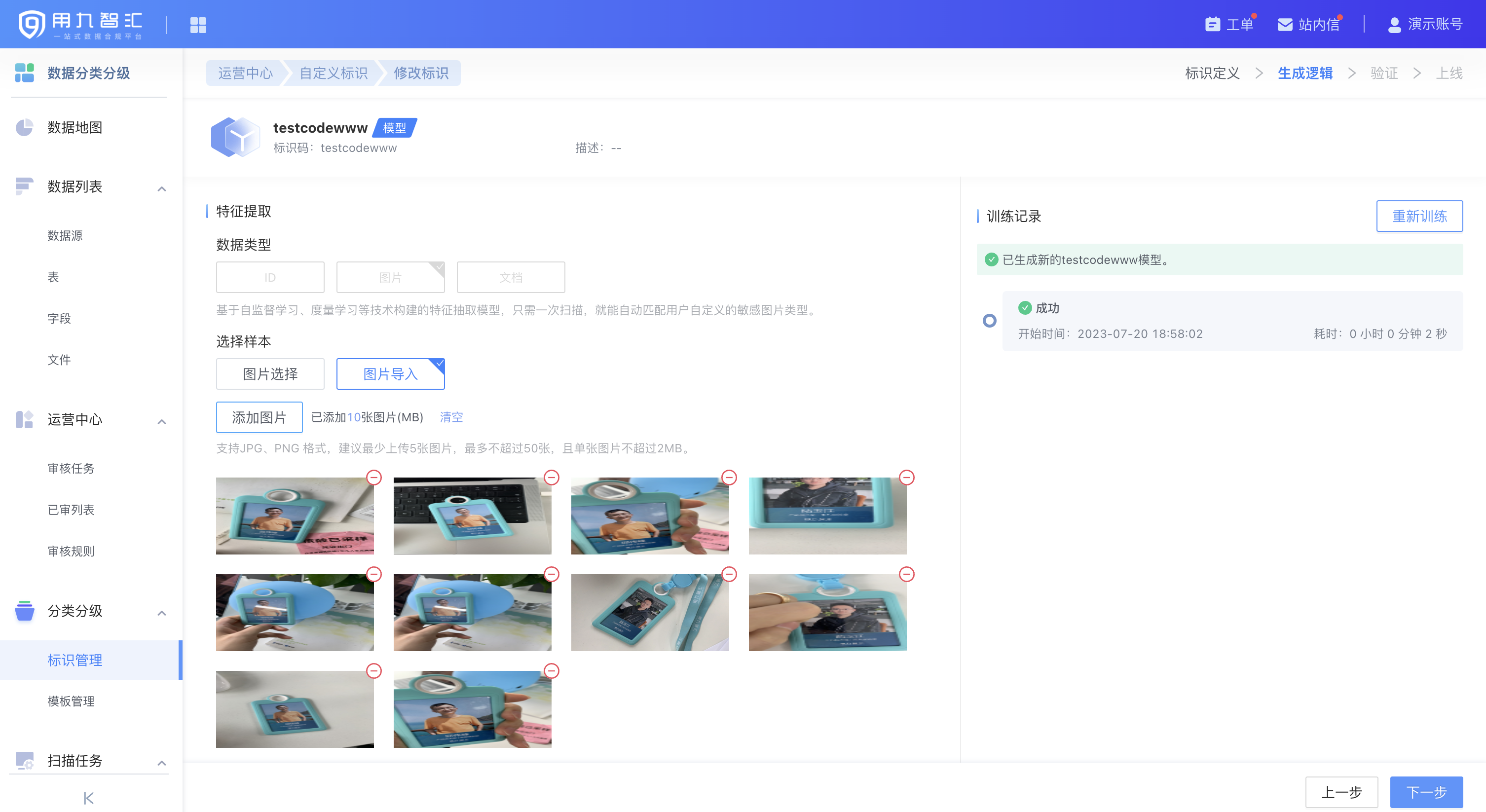Open the last badge-in-hand thumbnail
Image resolution: width=1486 pixels, height=812 pixels.
[472, 709]
